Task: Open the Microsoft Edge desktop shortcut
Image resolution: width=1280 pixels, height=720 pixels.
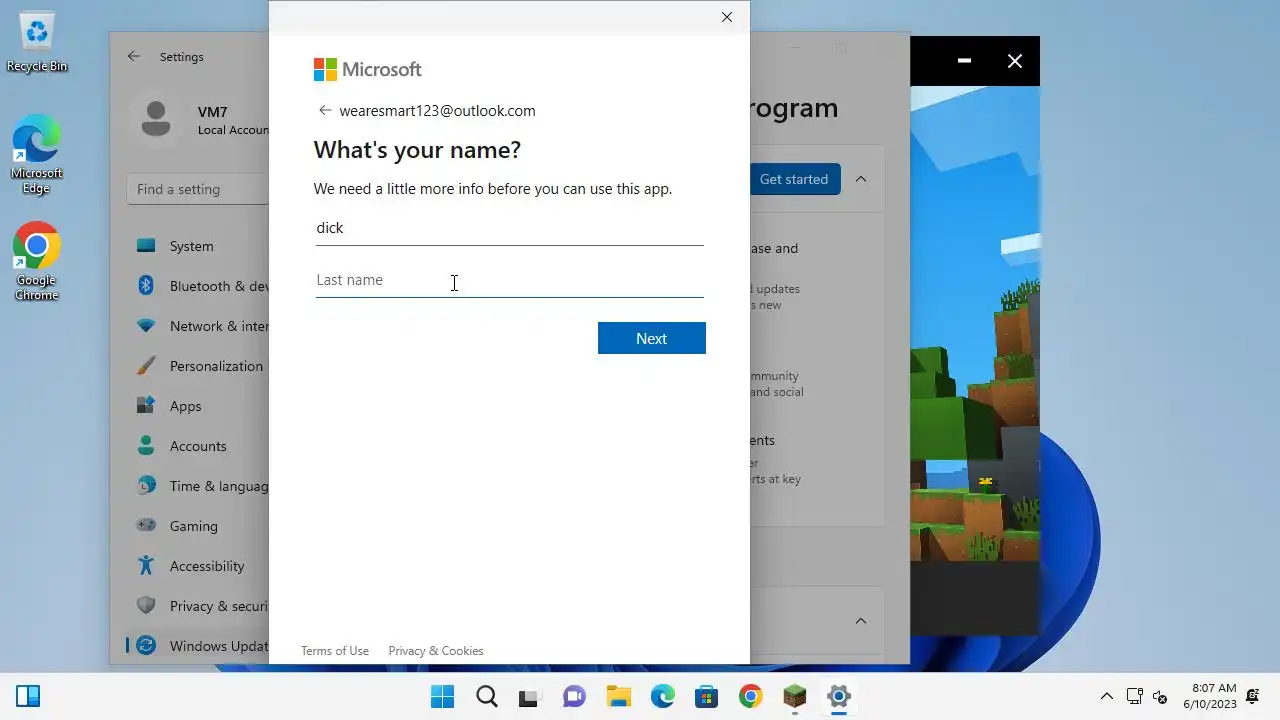Action: pos(37,155)
